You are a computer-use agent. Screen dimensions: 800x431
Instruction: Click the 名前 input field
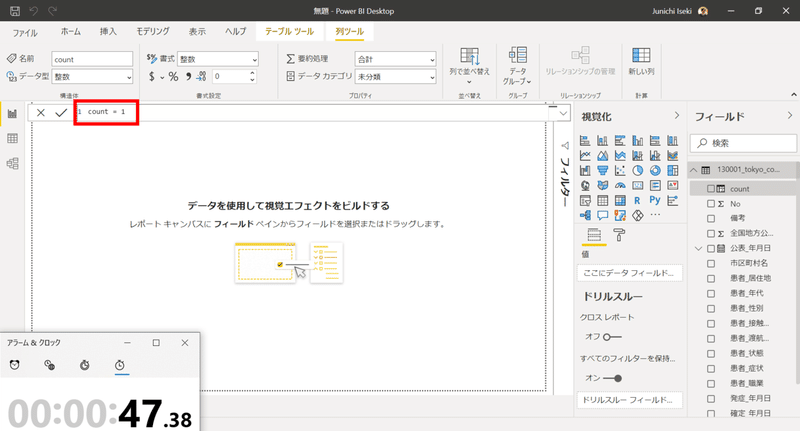[x=92, y=59]
